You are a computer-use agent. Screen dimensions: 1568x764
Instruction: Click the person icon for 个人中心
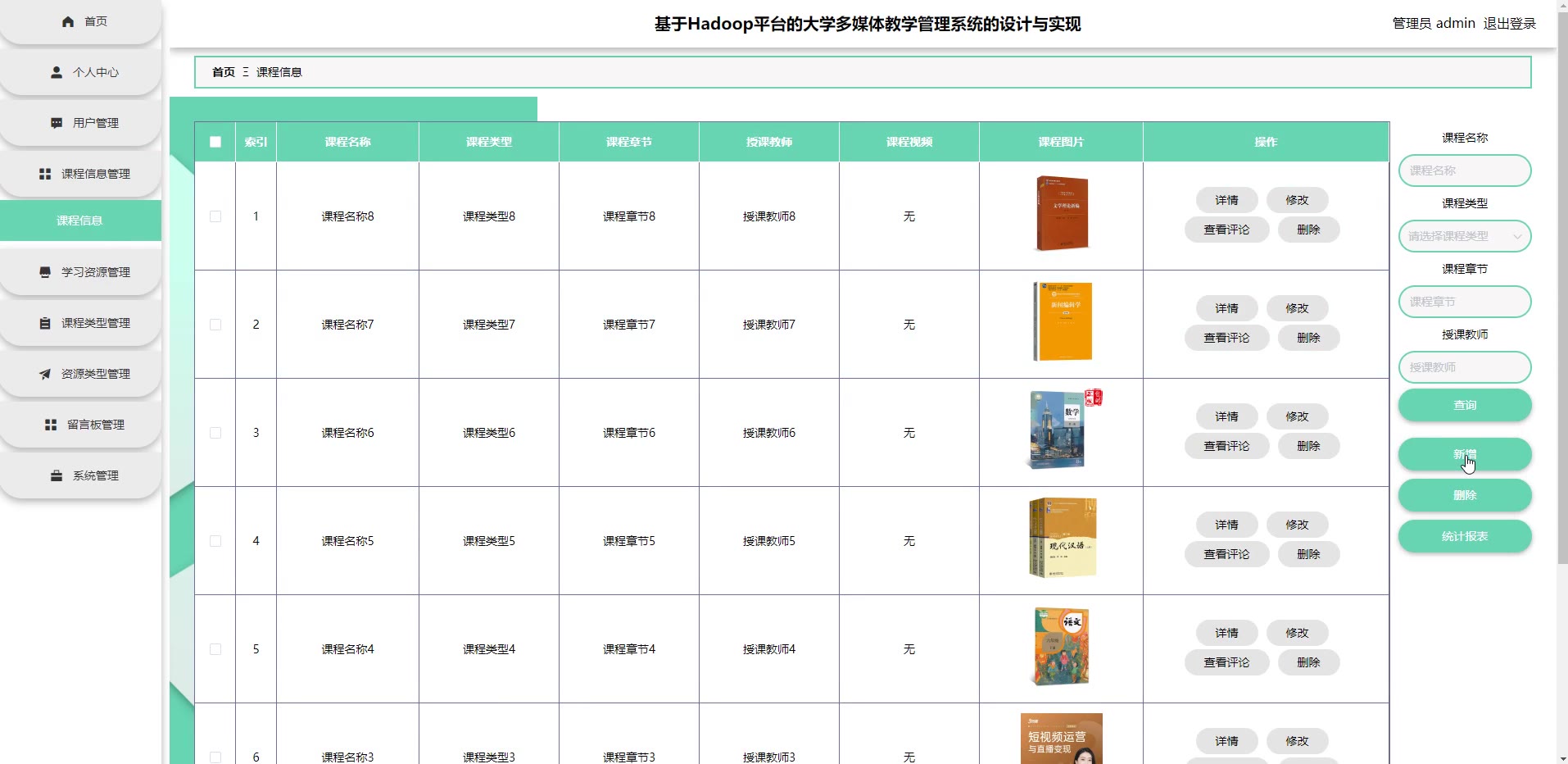tap(57, 72)
